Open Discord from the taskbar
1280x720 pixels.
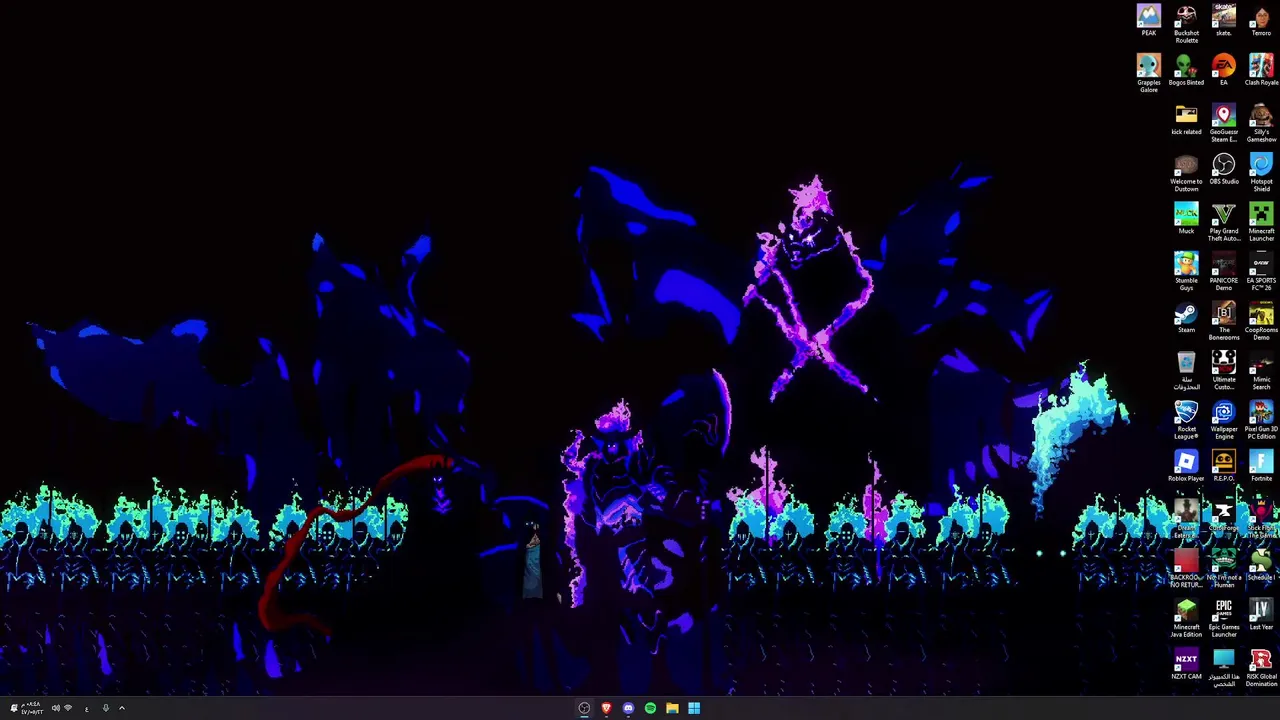(x=628, y=708)
